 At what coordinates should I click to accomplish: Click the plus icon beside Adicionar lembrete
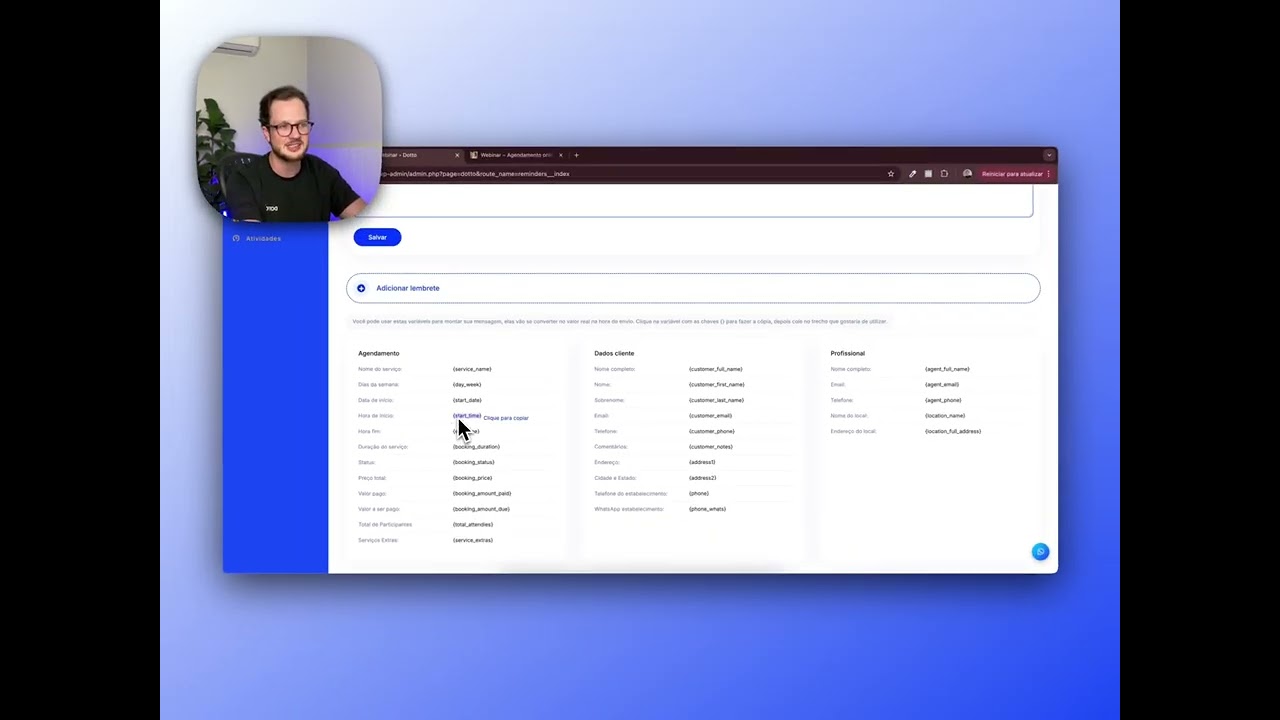[x=362, y=288]
